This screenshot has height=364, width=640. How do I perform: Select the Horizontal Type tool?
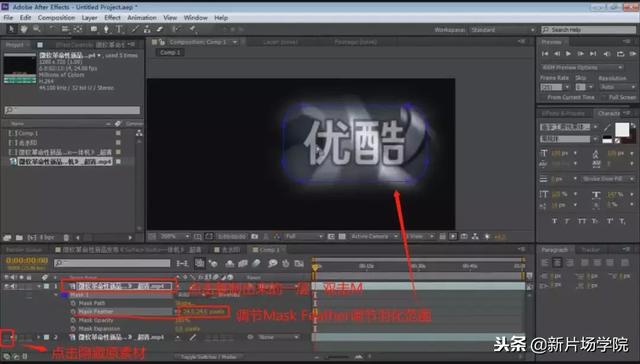(119, 29)
